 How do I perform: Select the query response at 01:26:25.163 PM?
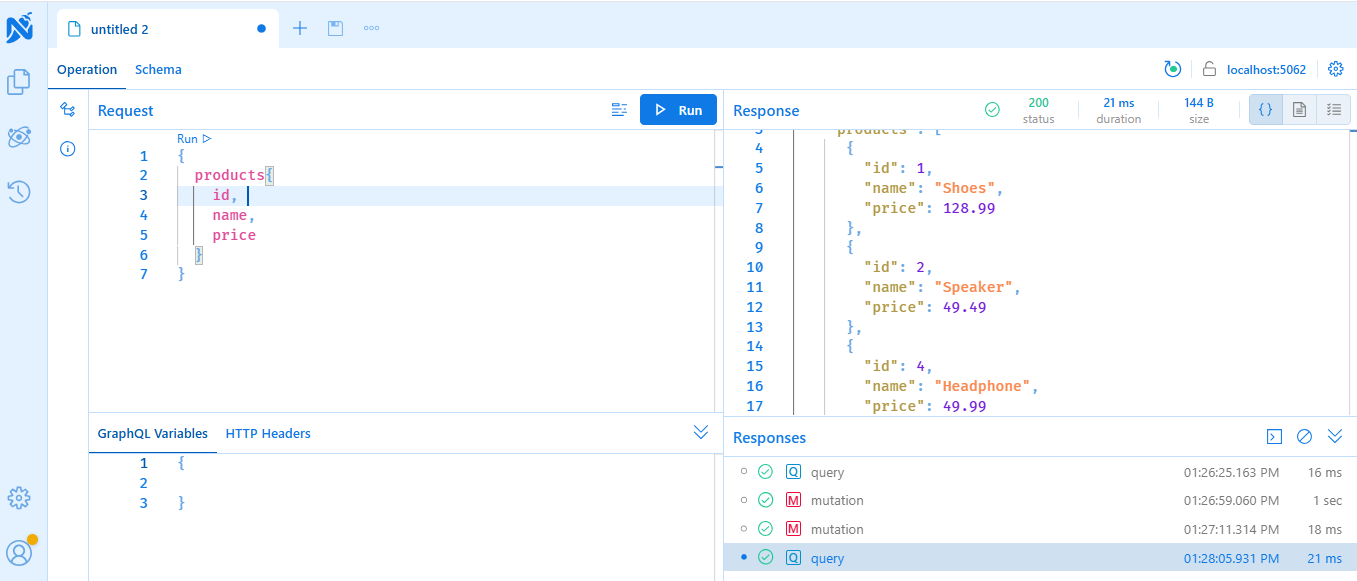(1040, 472)
